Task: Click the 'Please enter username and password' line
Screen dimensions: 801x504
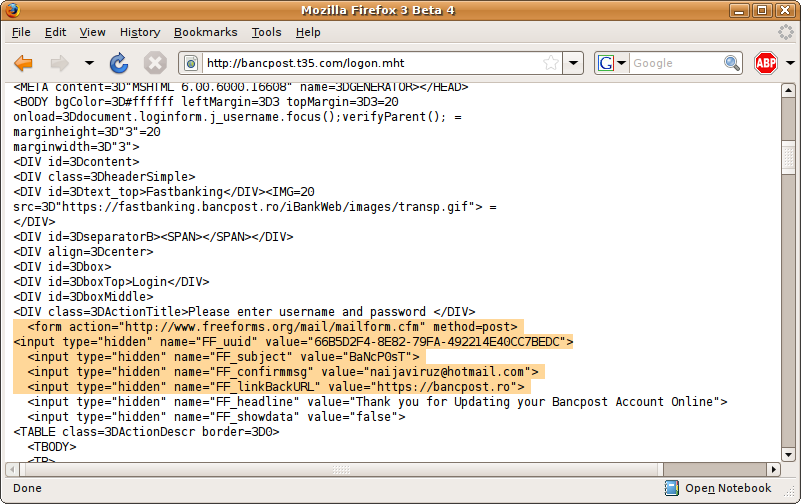Action: pyautogui.click(x=244, y=311)
